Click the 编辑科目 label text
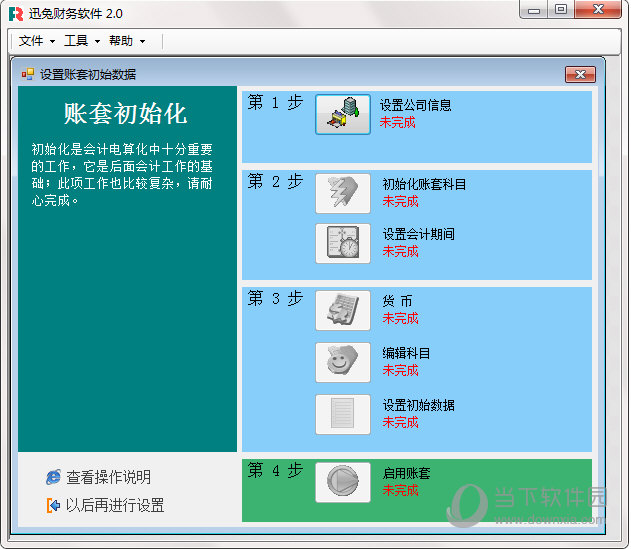The image size is (631, 549). (406, 353)
